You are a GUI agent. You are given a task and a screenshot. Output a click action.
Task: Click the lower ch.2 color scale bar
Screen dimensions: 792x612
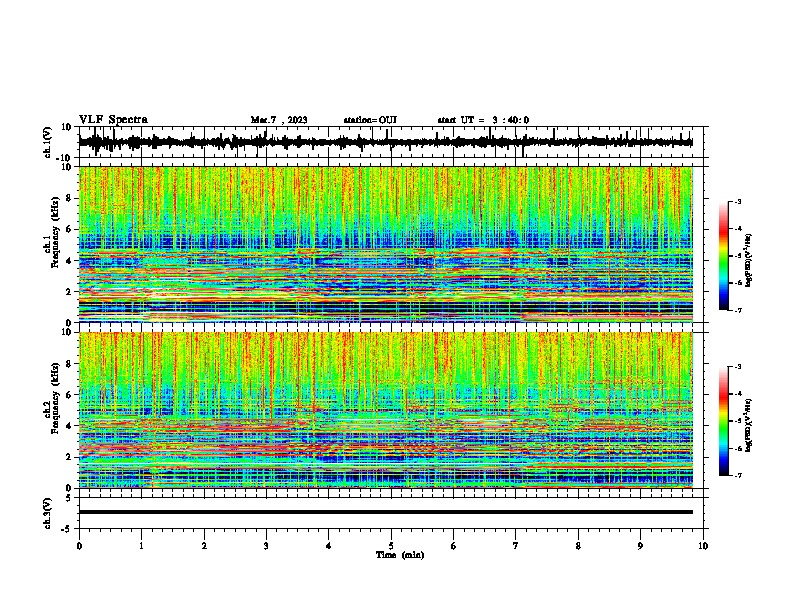(724, 421)
